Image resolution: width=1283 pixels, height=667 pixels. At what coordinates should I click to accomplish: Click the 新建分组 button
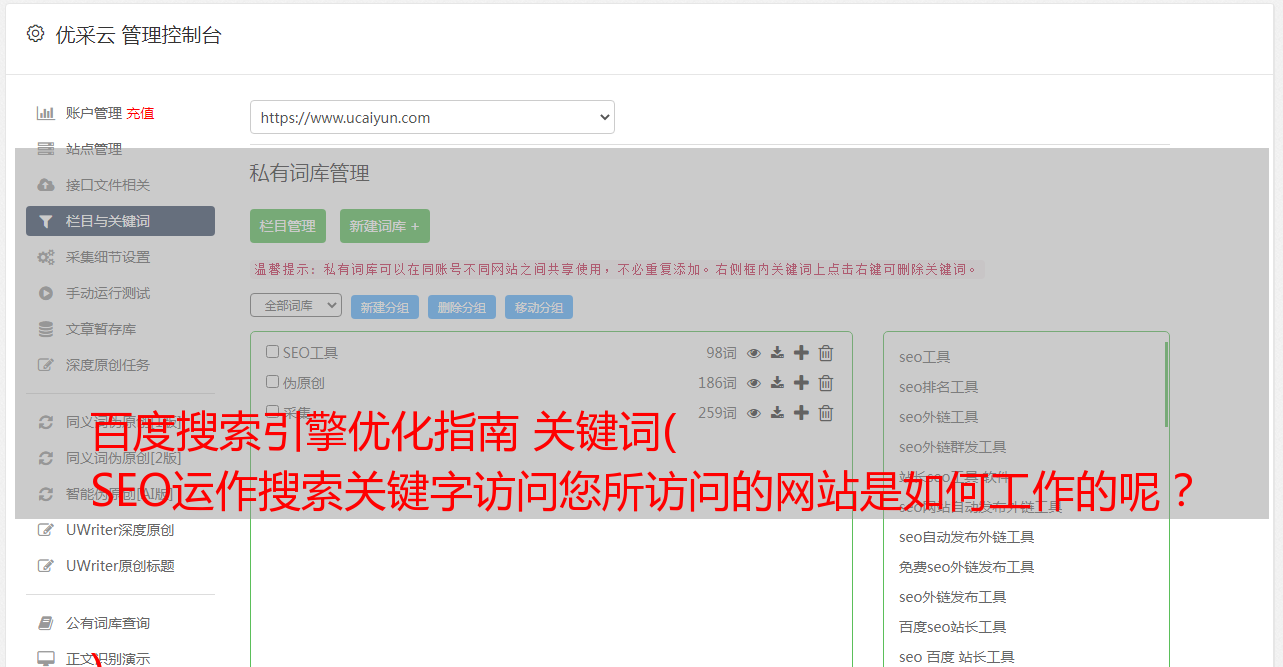(x=385, y=307)
